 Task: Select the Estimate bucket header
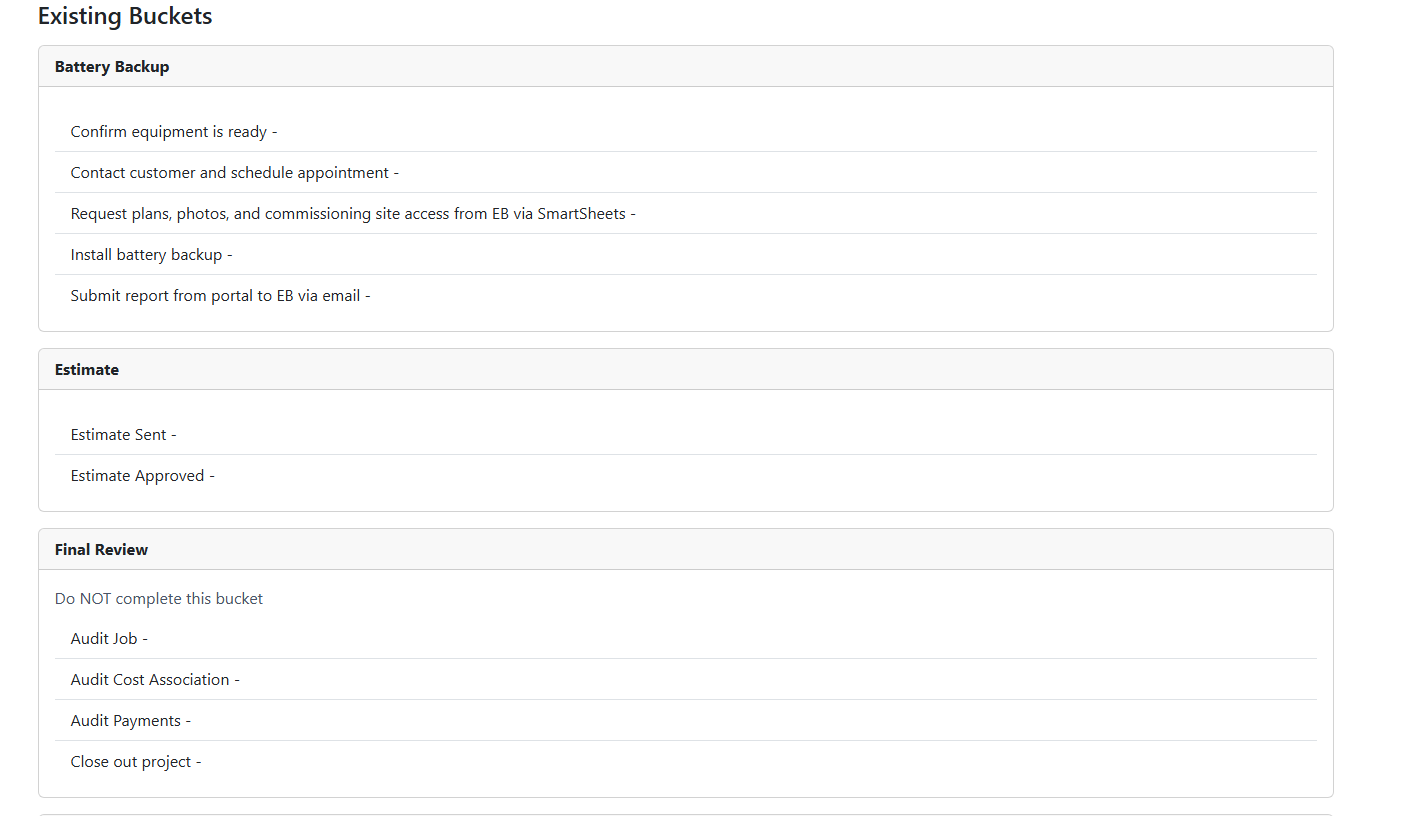point(87,370)
